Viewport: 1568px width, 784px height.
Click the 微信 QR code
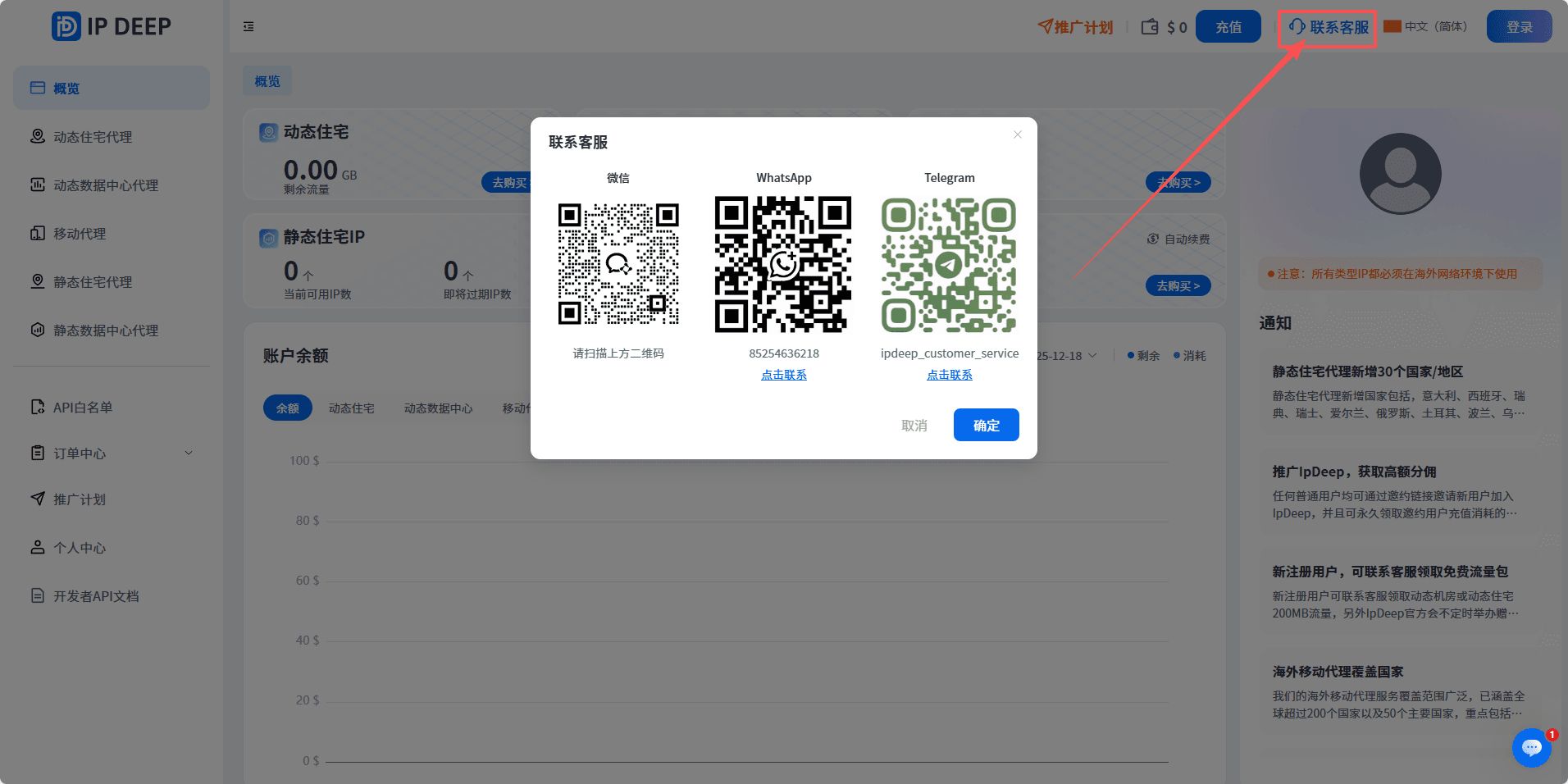[x=618, y=264]
